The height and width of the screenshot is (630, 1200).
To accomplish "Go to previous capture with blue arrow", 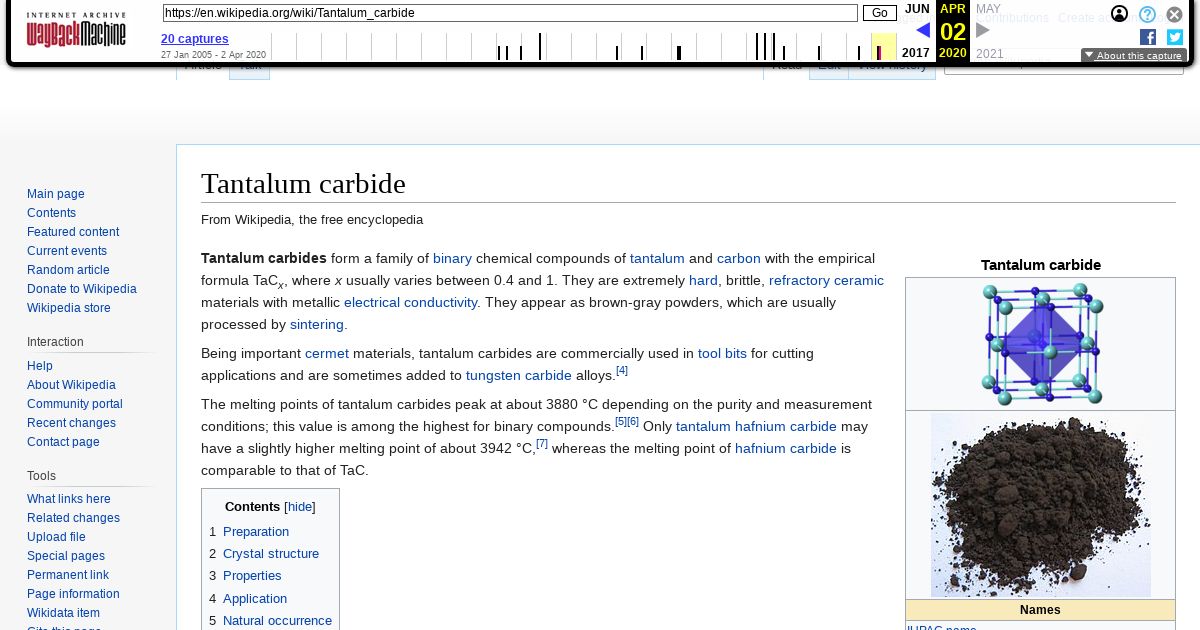I will [x=923, y=30].
